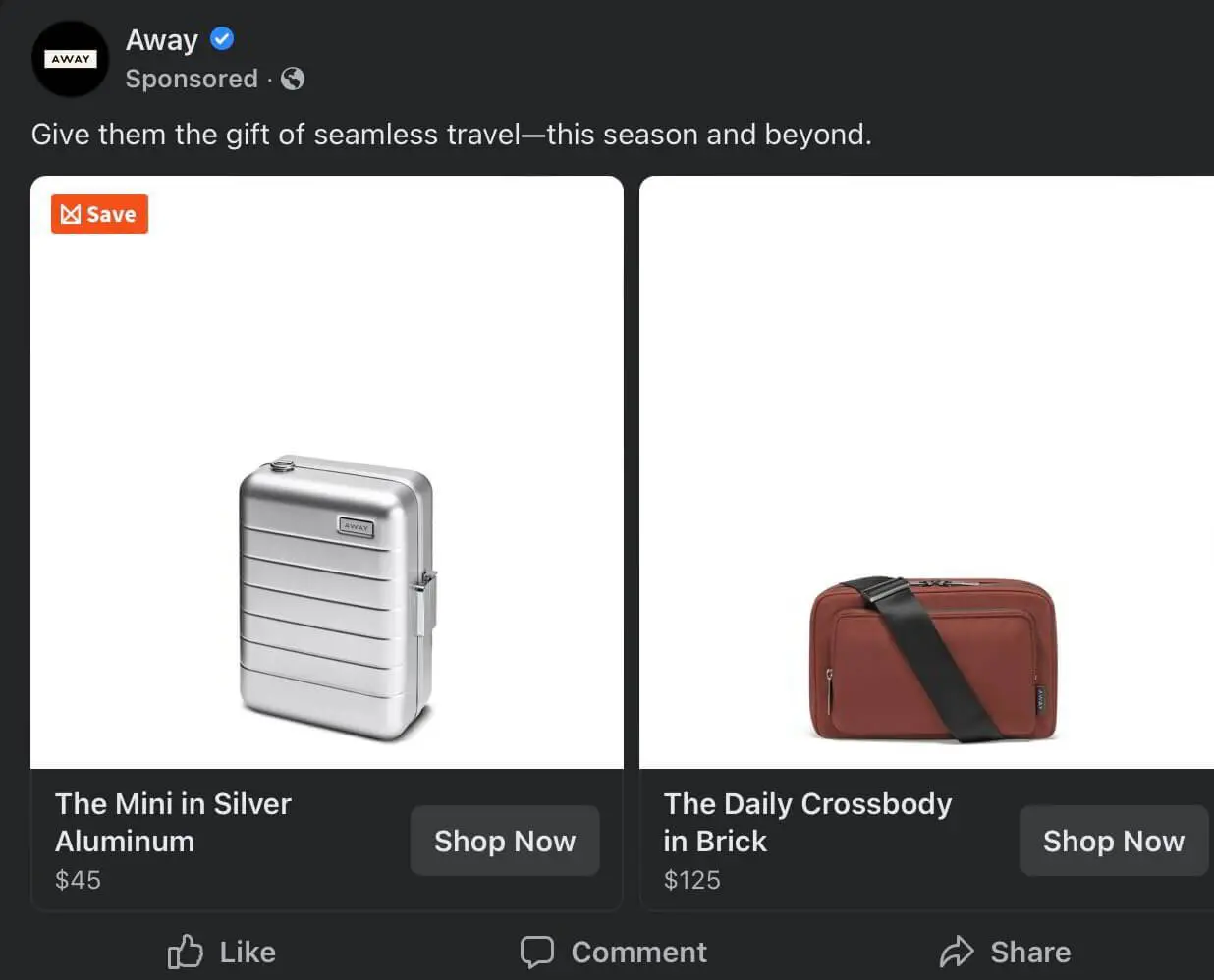This screenshot has height=980, width=1214.
Task: Select the Daily Crossbody in Brick product title
Action: point(807,822)
